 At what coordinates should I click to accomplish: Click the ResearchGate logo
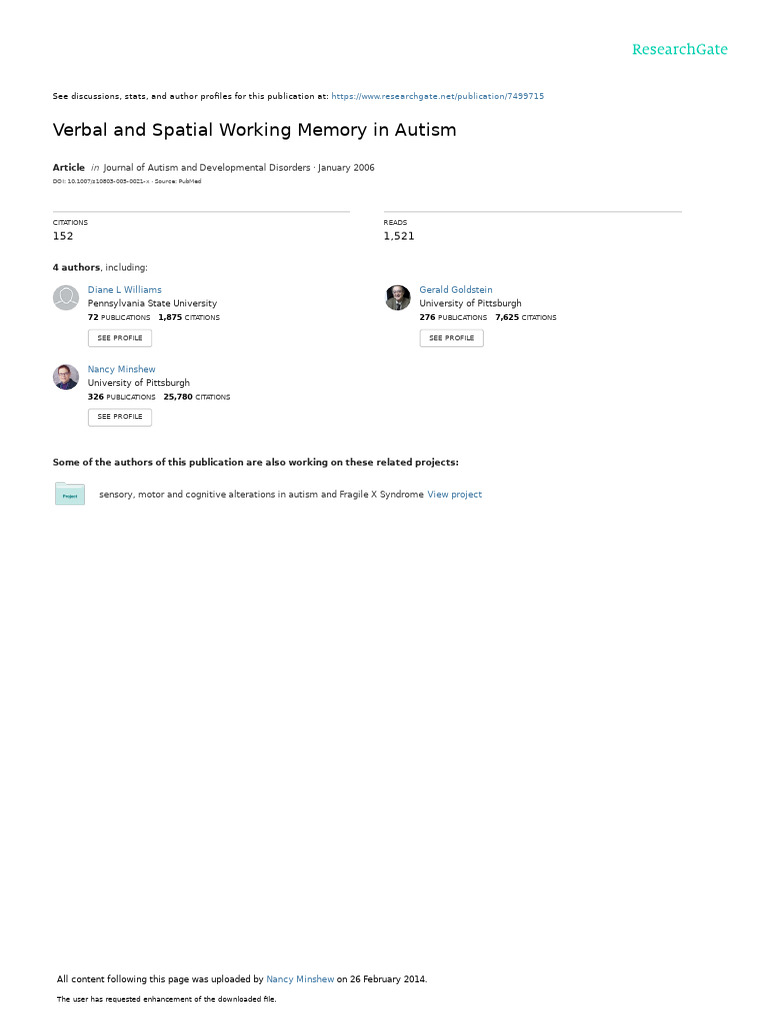click(679, 49)
